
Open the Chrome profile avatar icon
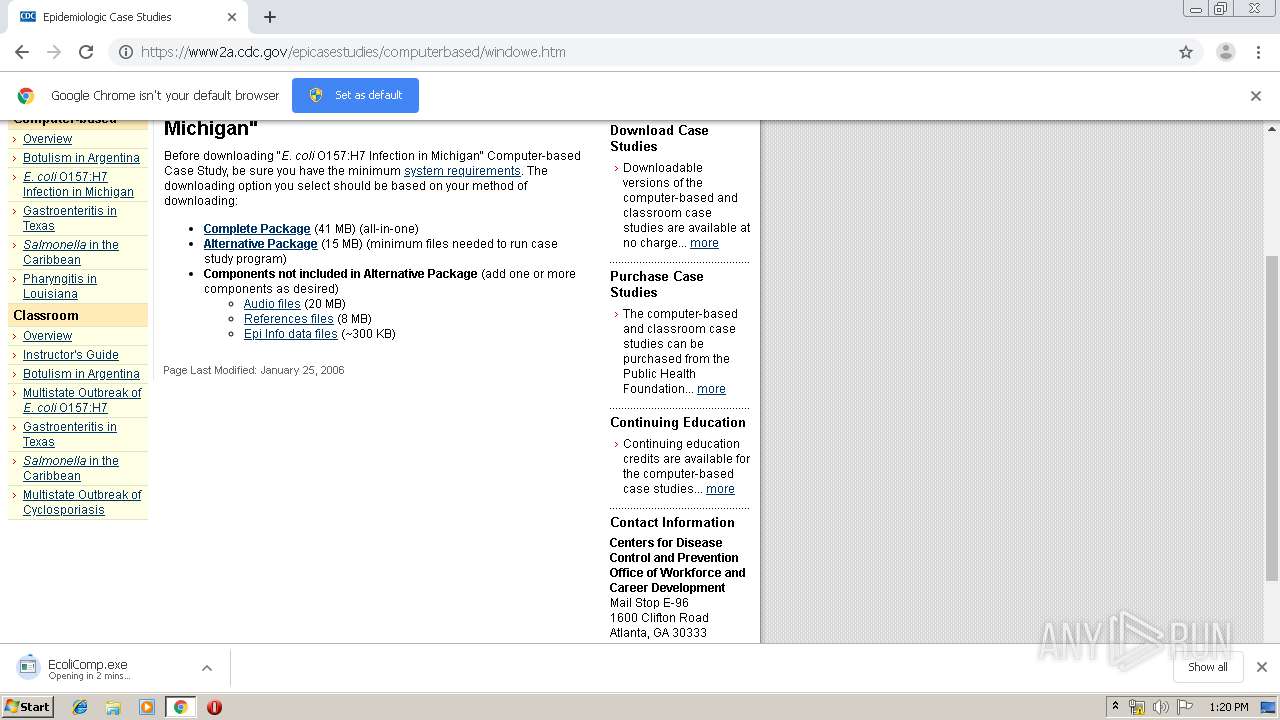[x=1226, y=52]
